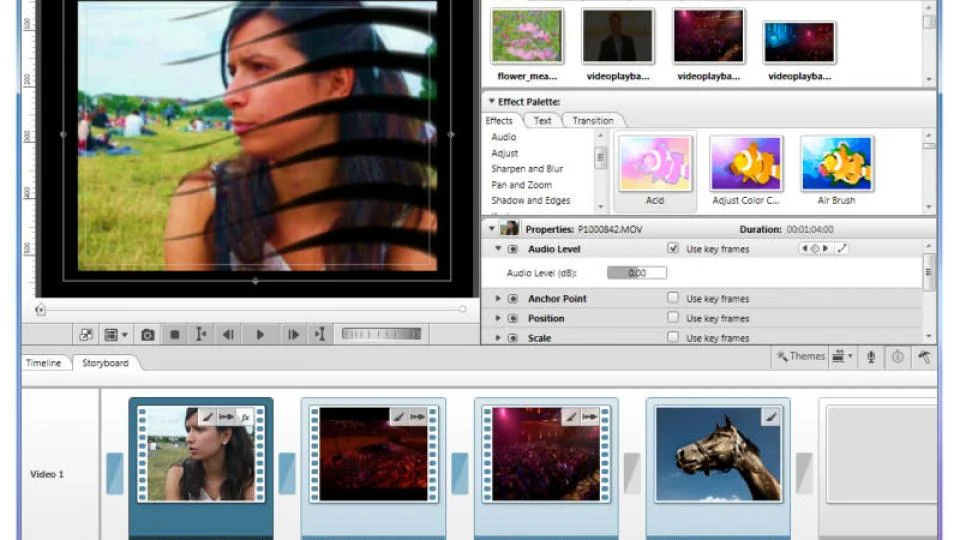Stop playback with the square stop button

(x=174, y=335)
